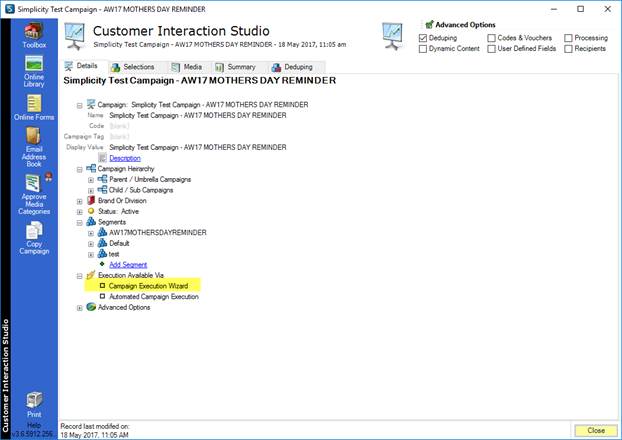Click the Default segment icon
Screen dimensions: 622x440
pos(102,243)
